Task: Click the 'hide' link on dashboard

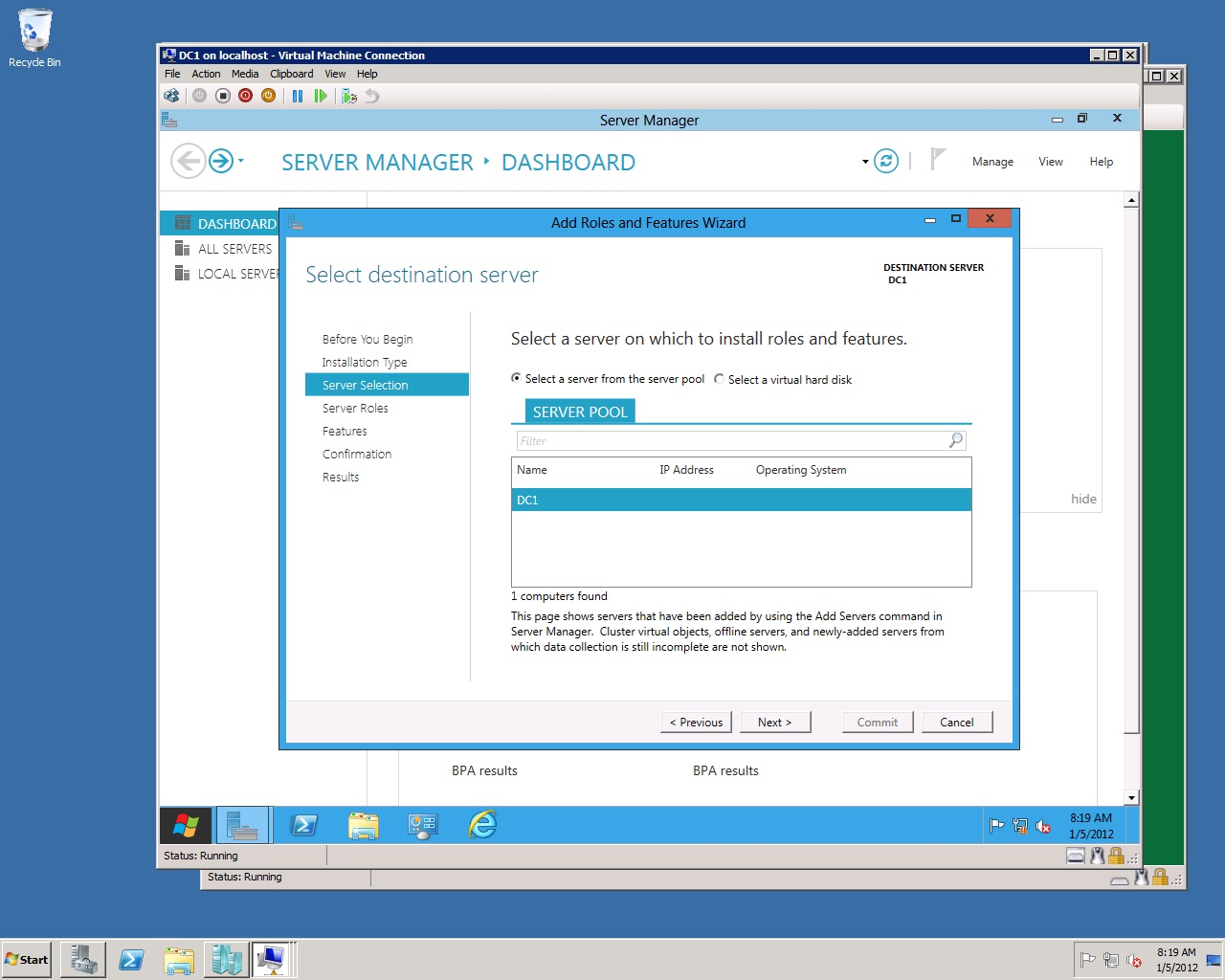Action: (x=1083, y=499)
